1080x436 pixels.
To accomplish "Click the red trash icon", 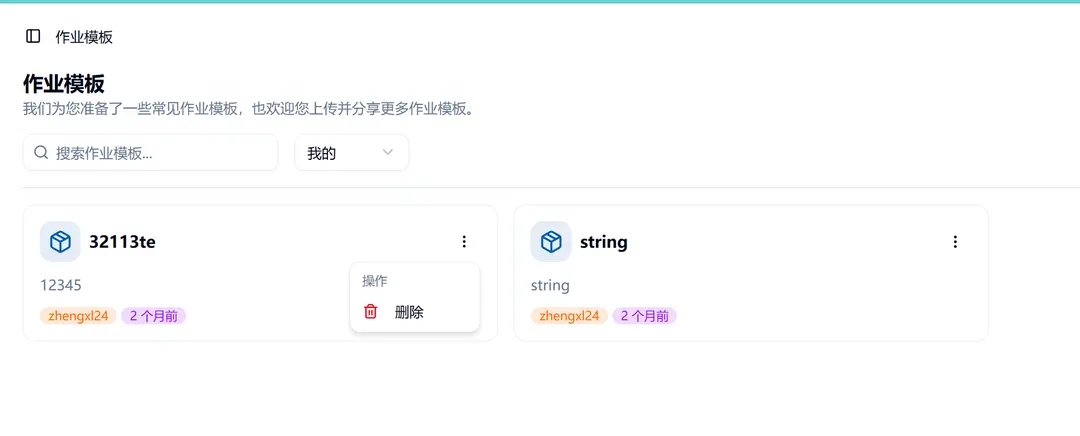I will pyautogui.click(x=371, y=312).
